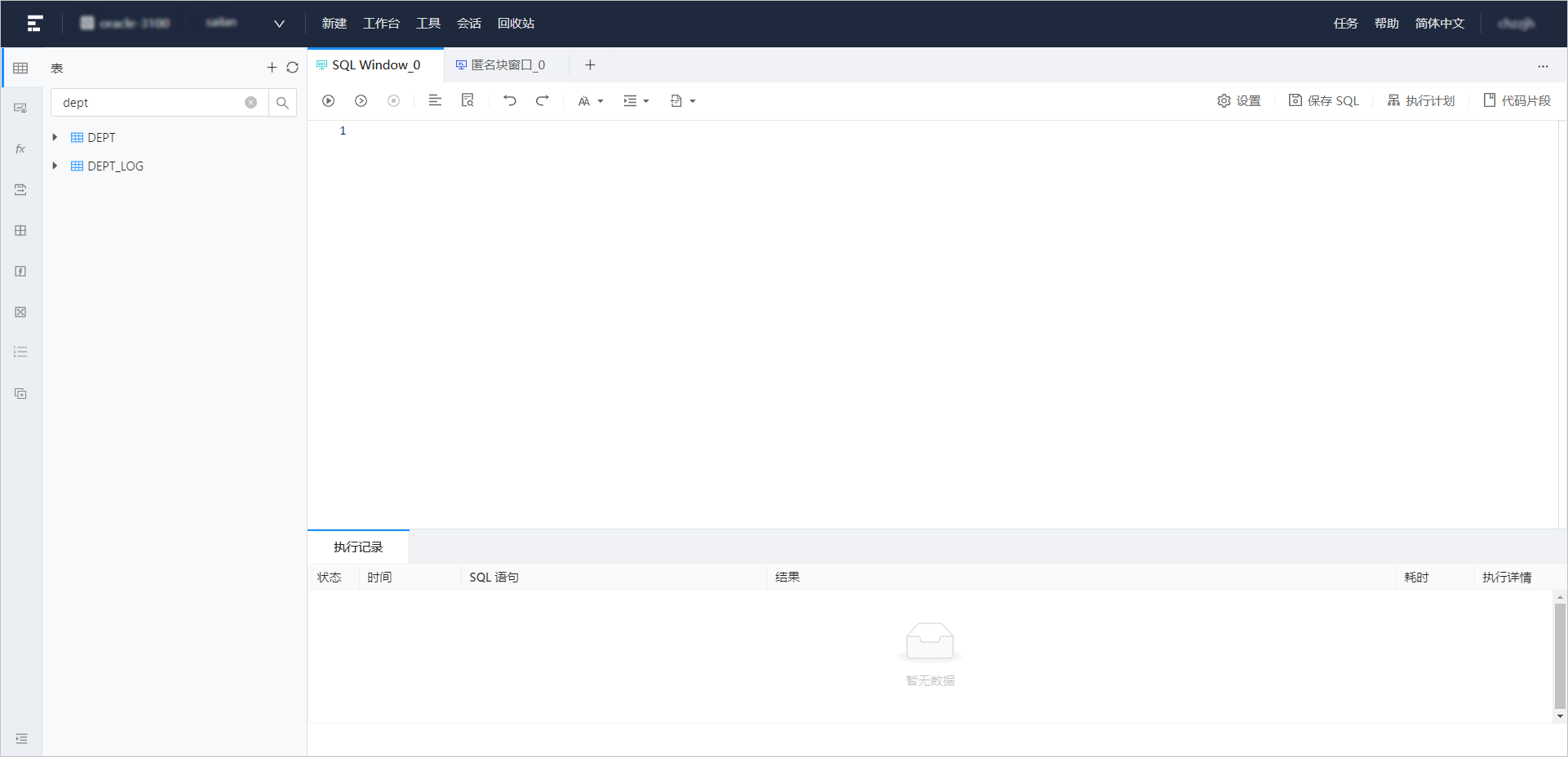Screen dimensions: 1568x757
Task: Open the 工作台 menu
Action: (x=381, y=24)
